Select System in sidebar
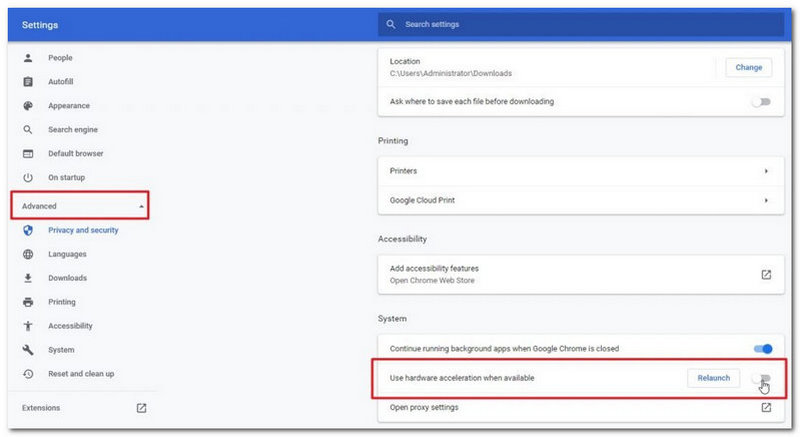Screen dimensions: 800x437 pos(61,350)
